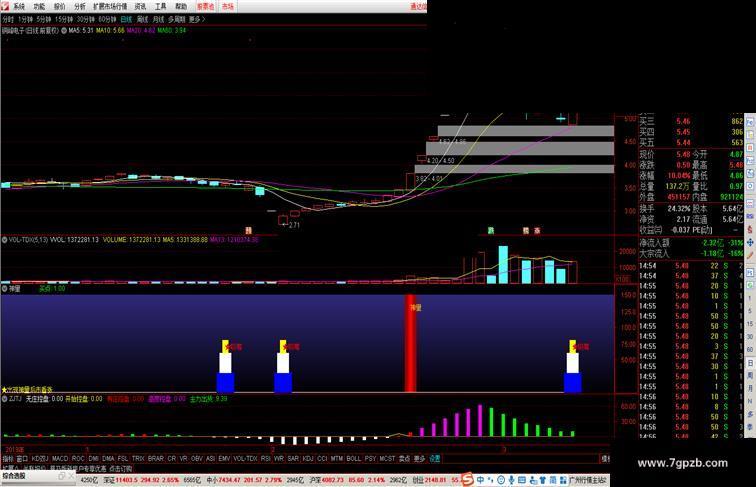Choose the EMV indicator tab
The height and width of the screenshot is (487, 756).
click(224, 459)
